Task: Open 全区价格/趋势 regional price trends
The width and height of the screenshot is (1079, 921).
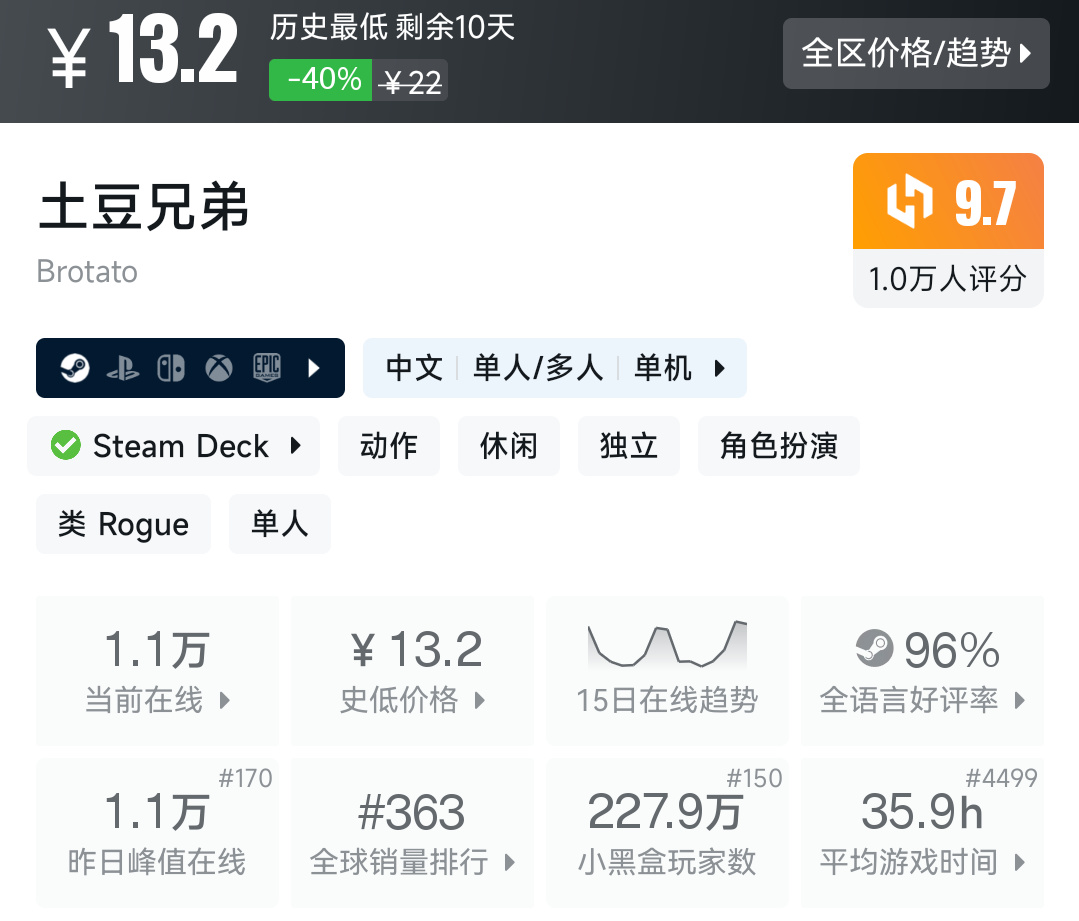Action: [x=915, y=53]
